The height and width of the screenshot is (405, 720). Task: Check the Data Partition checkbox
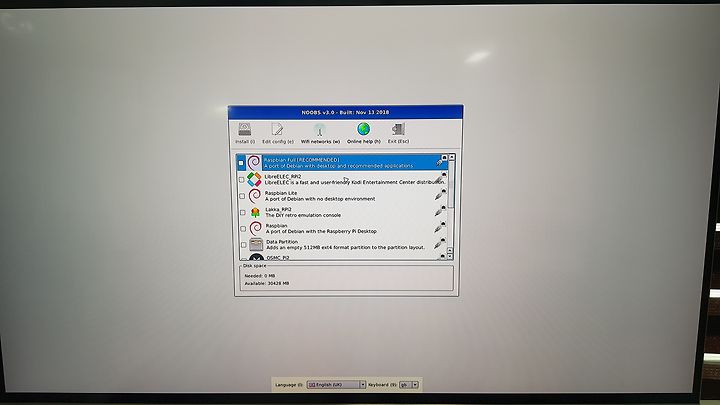click(243, 245)
